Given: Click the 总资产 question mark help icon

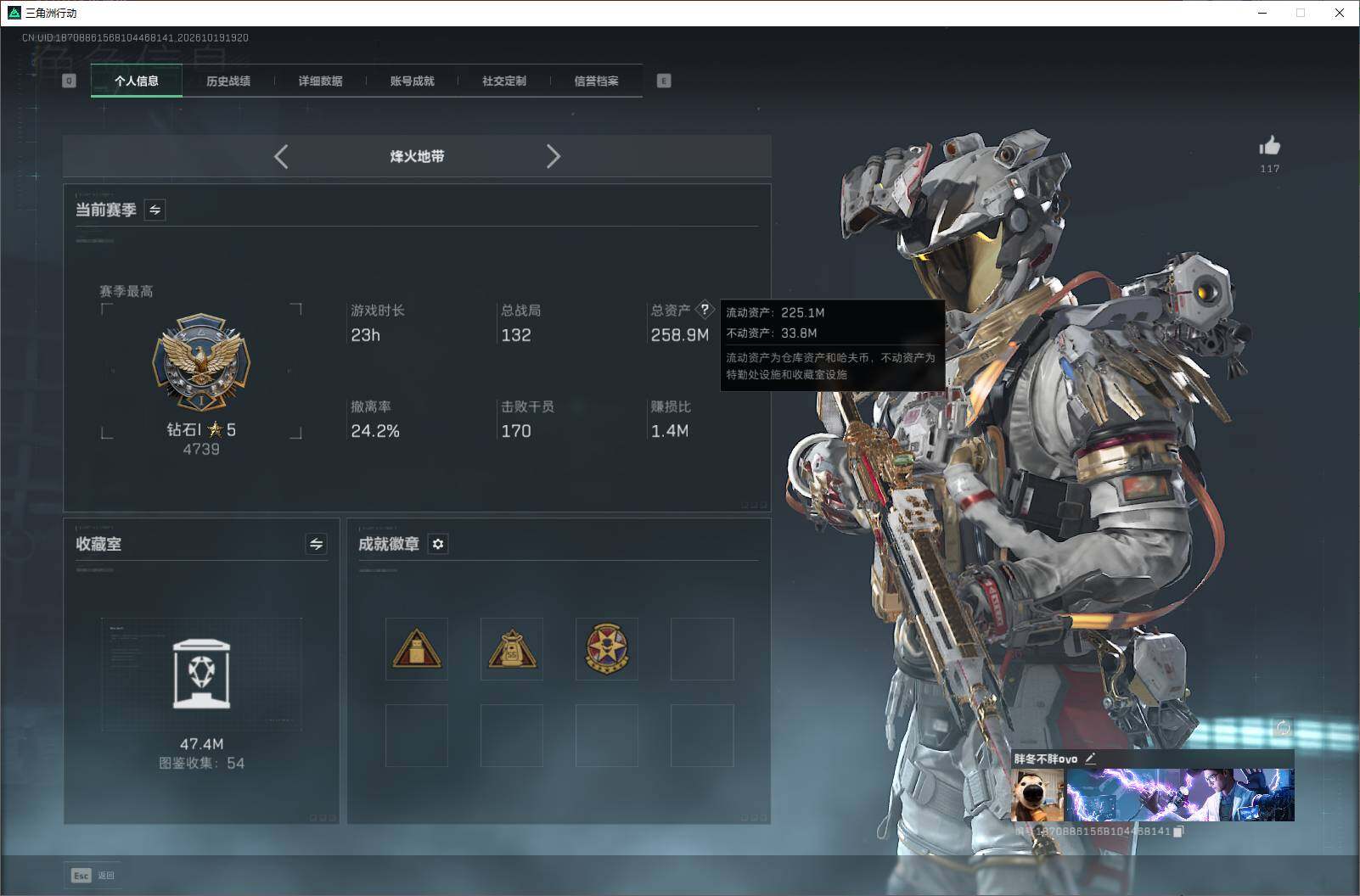Looking at the screenshot, I should click(705, 310).
